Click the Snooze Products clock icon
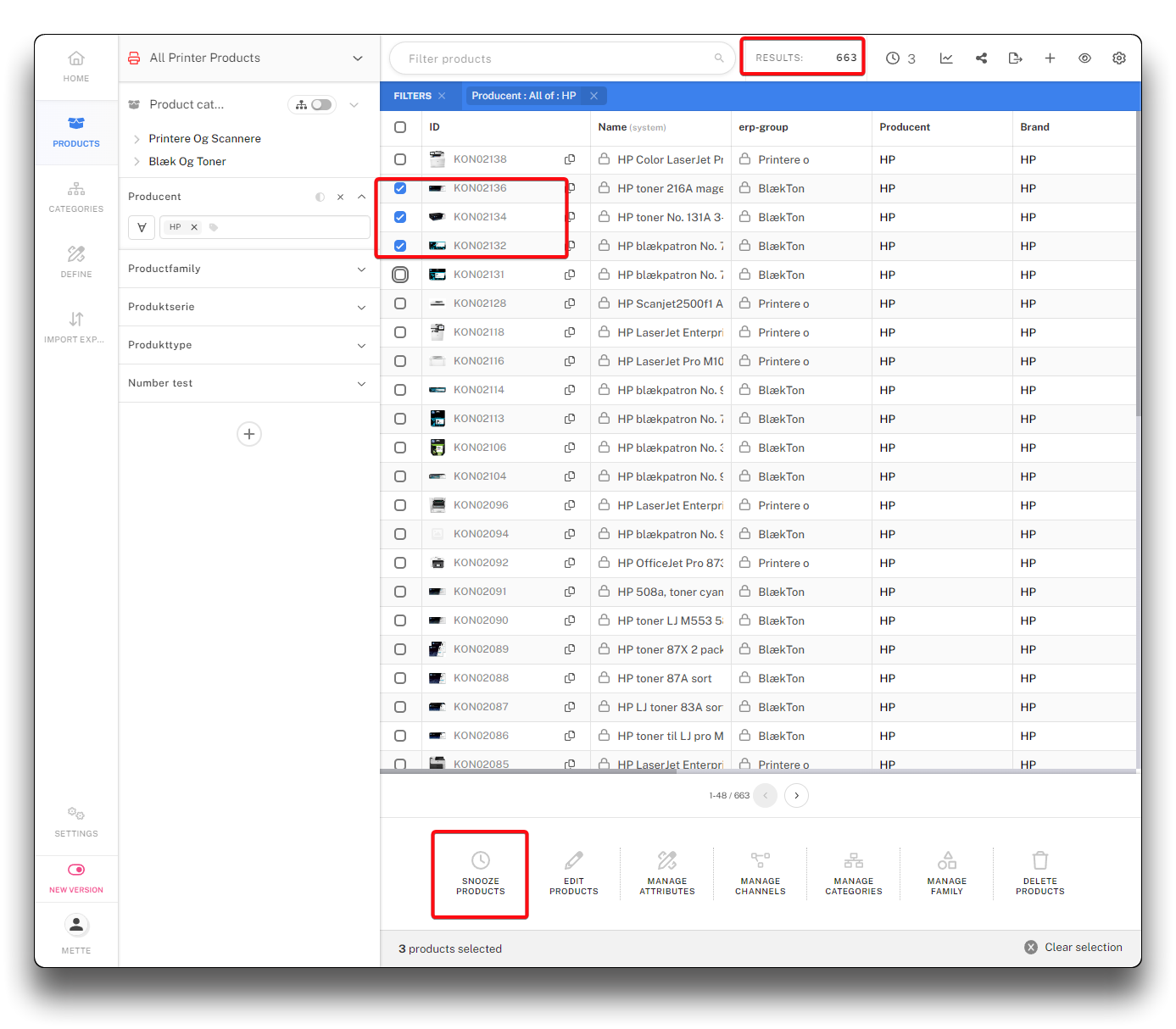Viewport: 1176px width, 1029px height. coord(480,860)
